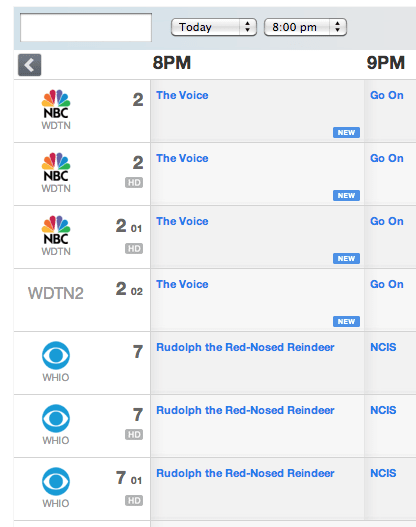This screenshot has height=527, width=416.
Task: Click the NBC logo for channel 2 01
Action: (x=56, y=236)
